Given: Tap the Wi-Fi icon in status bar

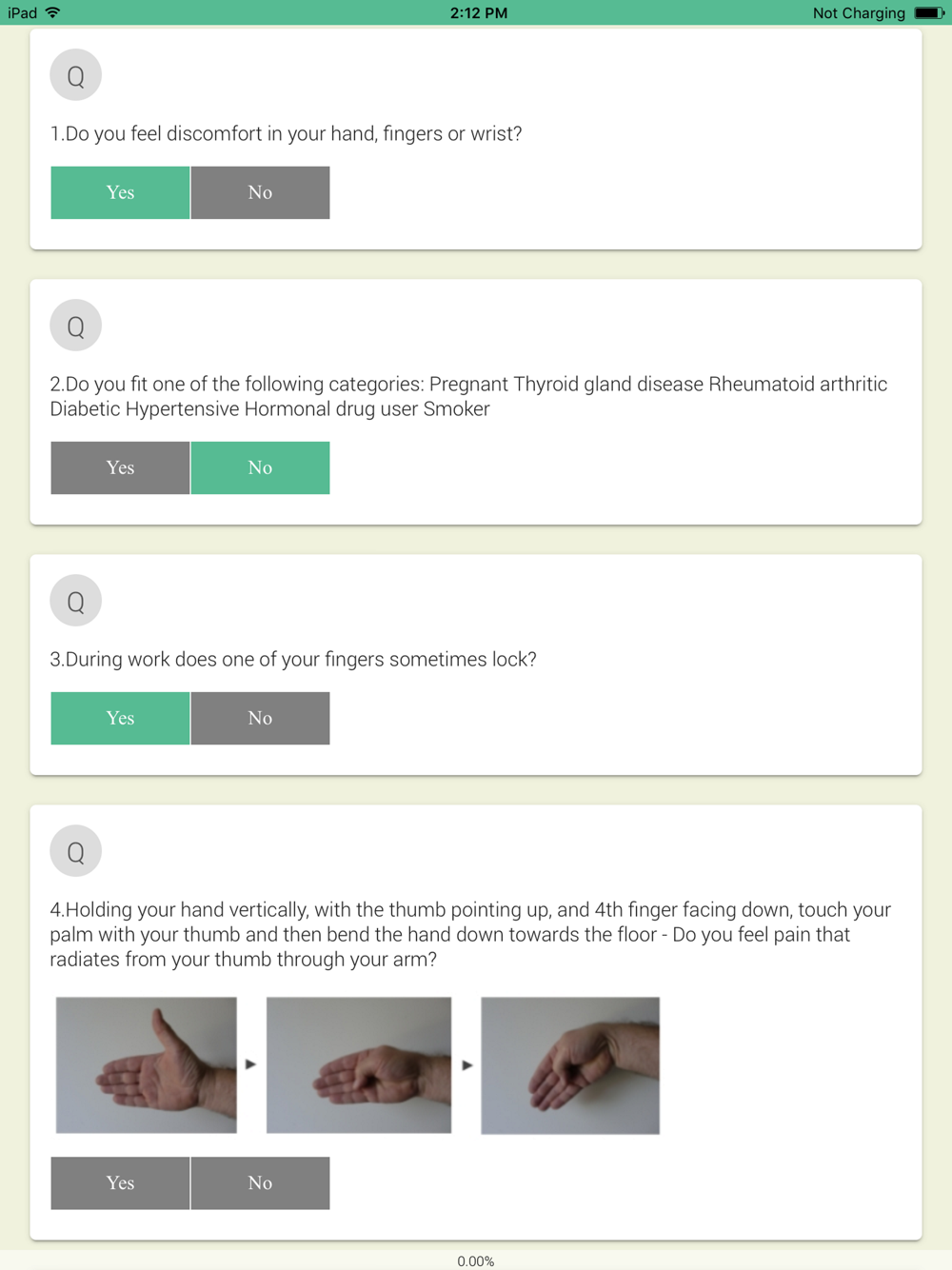Looking at the screenshot, I should click(53, 12).
